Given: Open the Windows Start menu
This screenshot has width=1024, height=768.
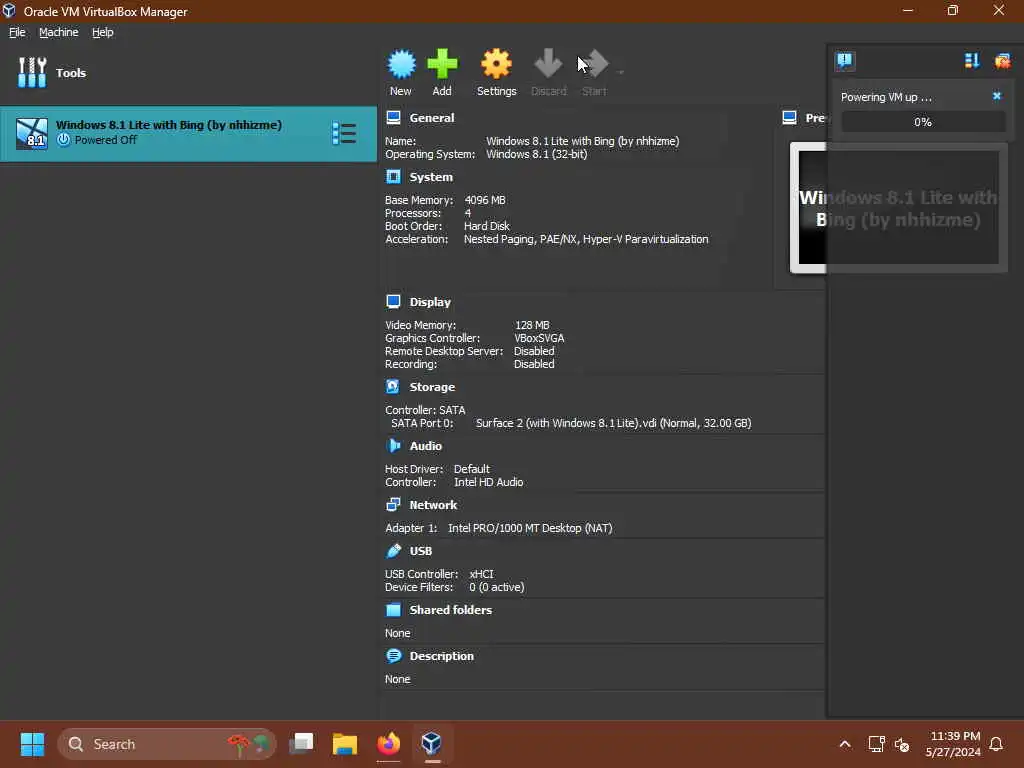Looking at the screenshot, I should point(32,744).
